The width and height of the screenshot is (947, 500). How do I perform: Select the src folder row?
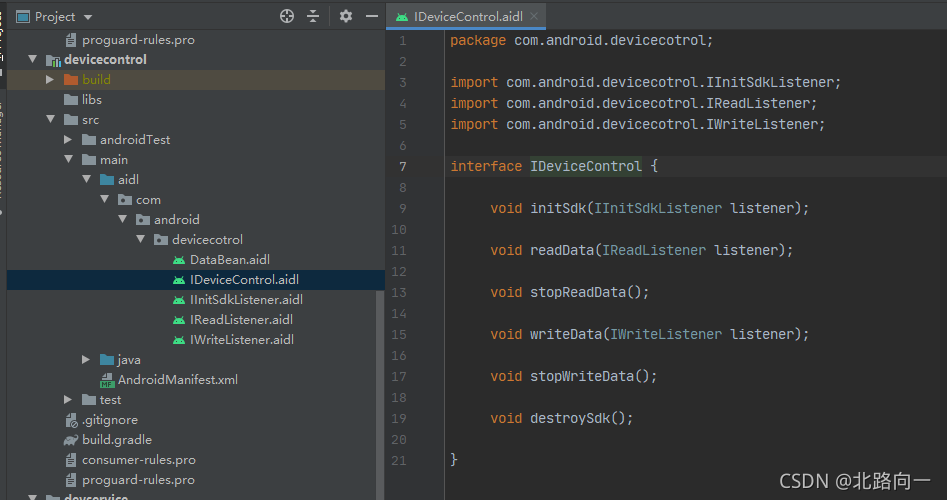point(196,119)
